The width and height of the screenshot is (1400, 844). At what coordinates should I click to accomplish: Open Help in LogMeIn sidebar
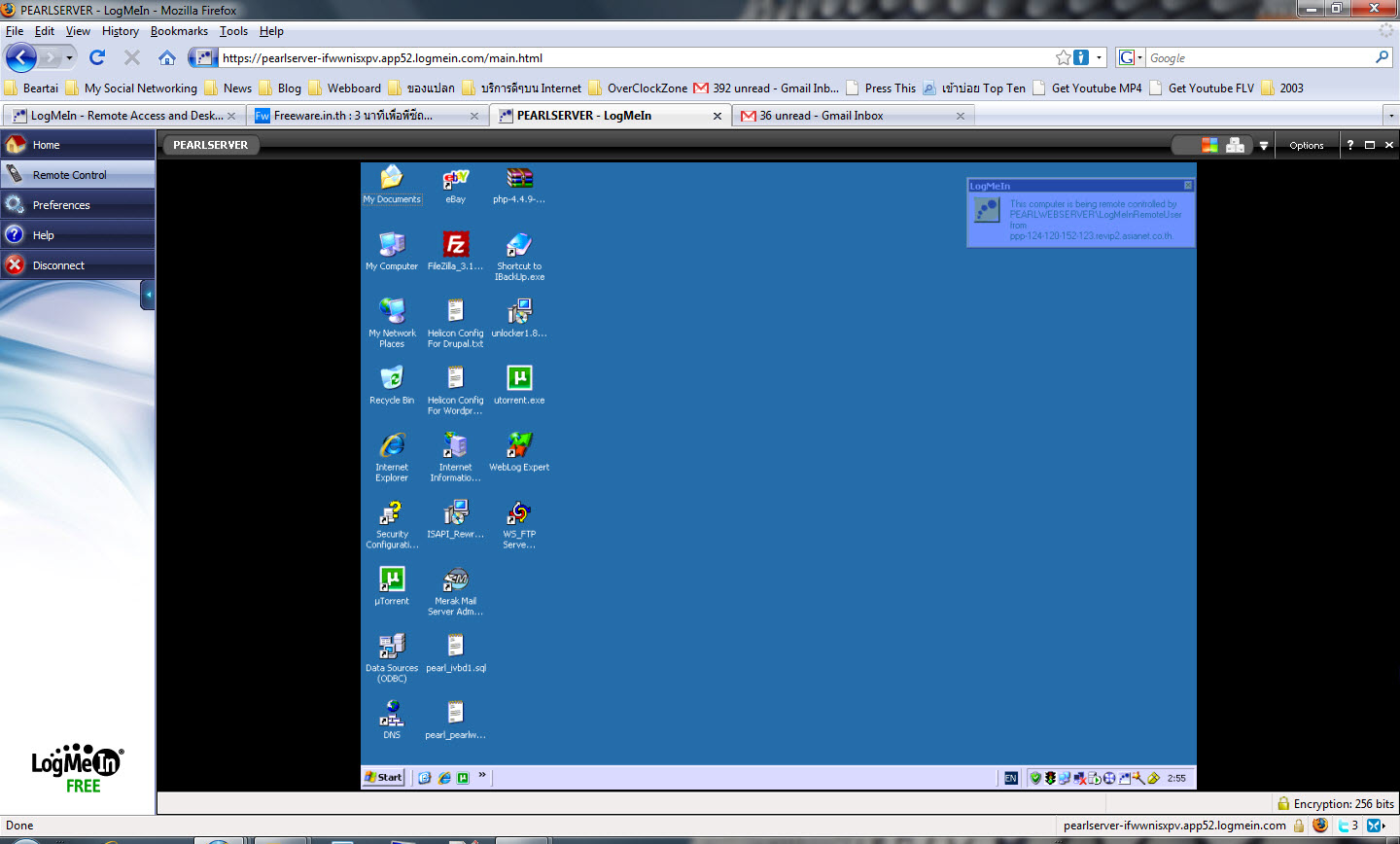[78, 235]
